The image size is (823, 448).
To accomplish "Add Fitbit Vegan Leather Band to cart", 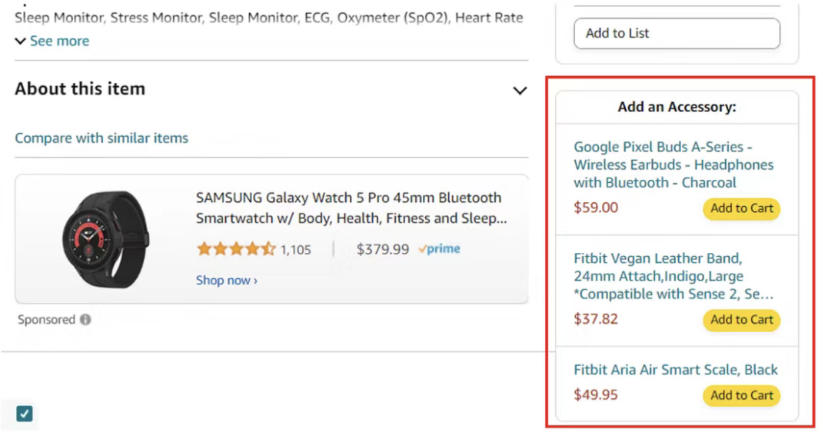I will point(741,320).
